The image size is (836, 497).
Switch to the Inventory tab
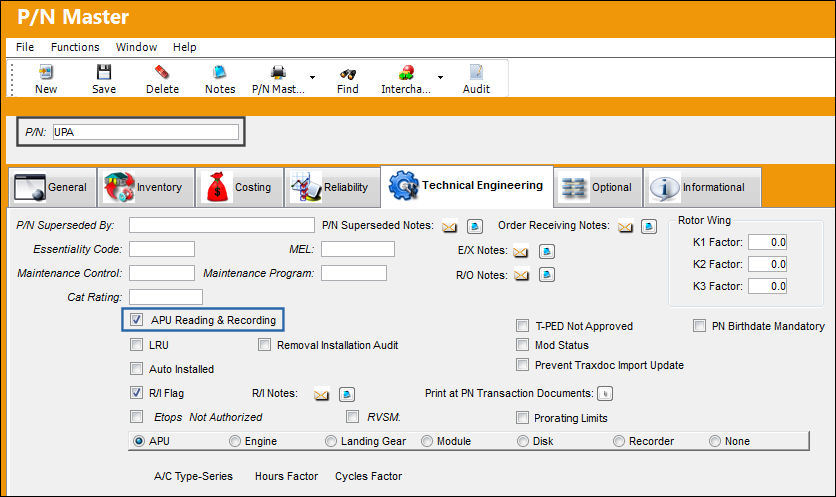pos(146,187)
